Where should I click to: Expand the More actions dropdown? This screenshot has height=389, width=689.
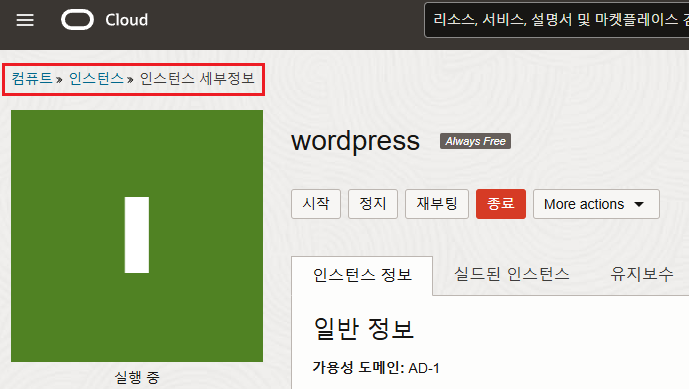(596, 204)
